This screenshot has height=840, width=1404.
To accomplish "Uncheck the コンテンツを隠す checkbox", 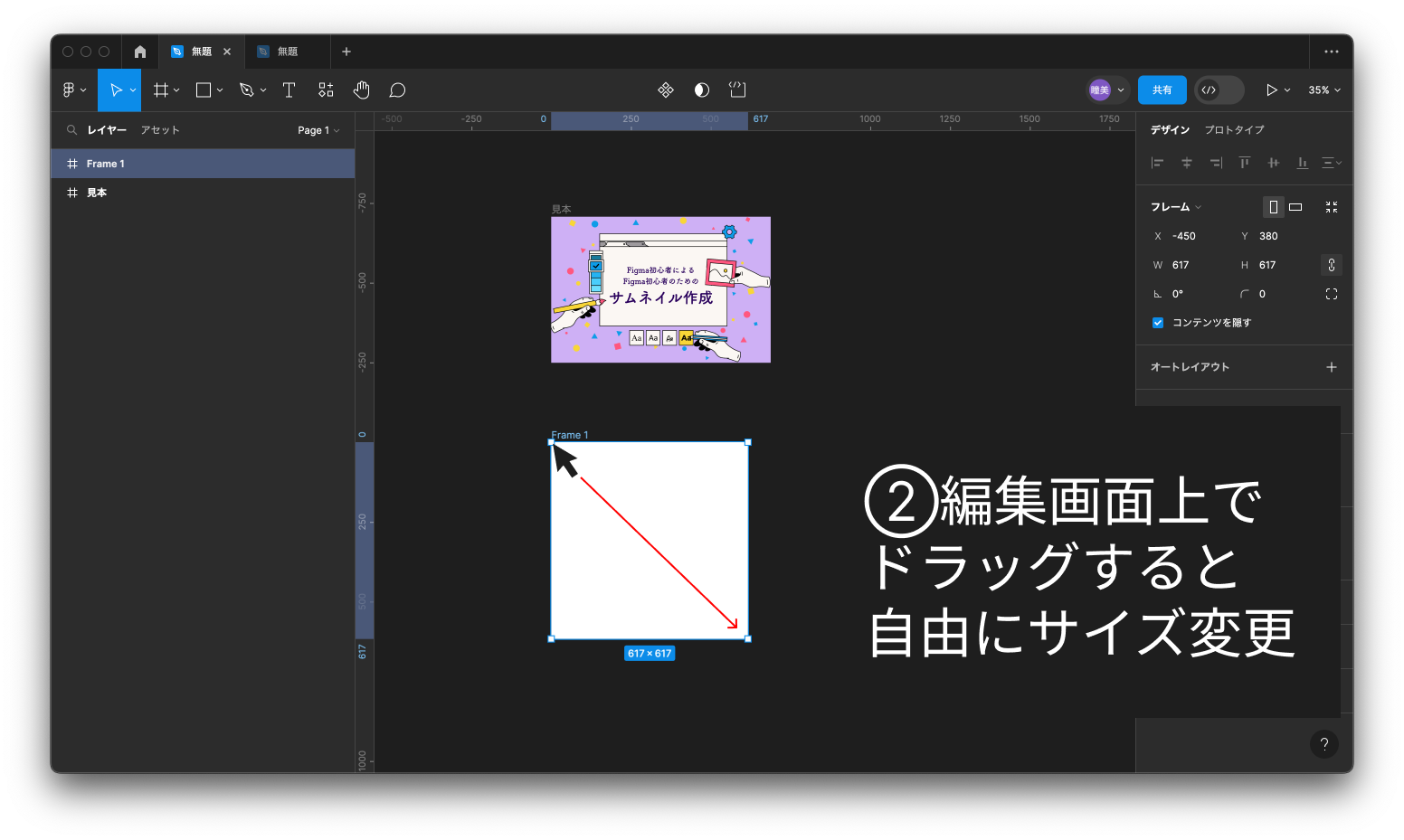I will (x=1158, y=323).
